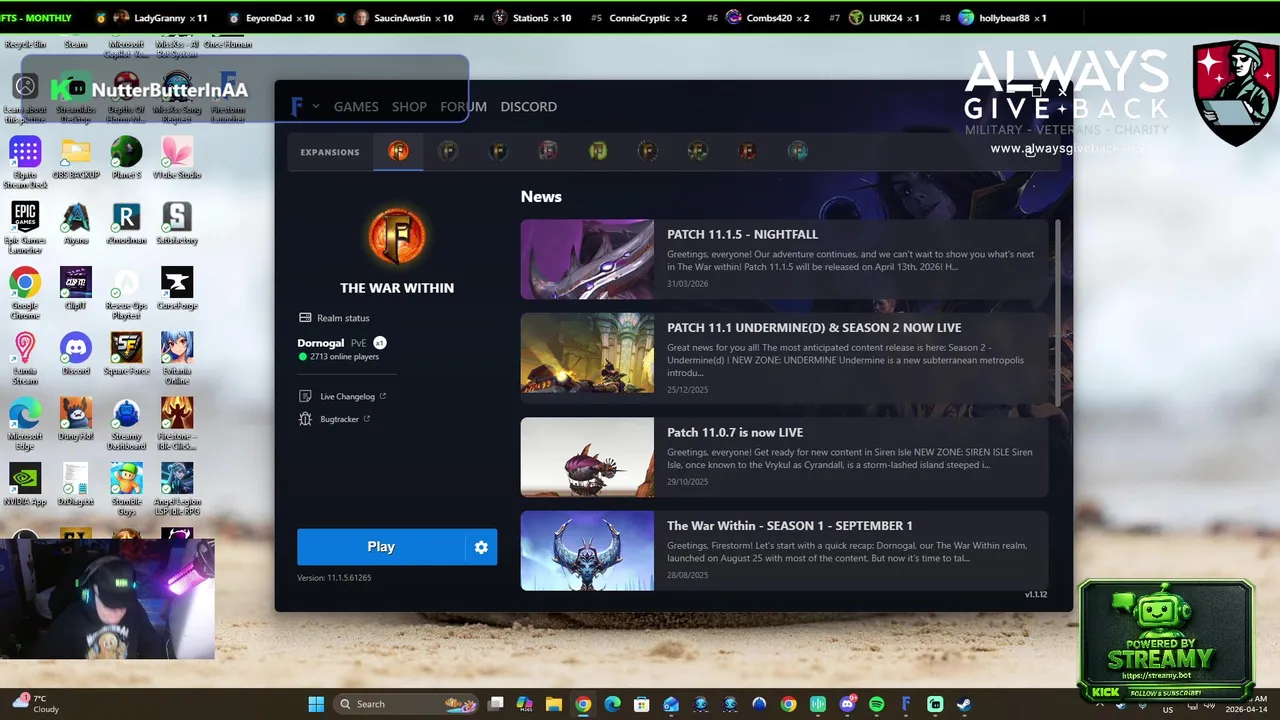Launch Firestone Idle Clicker desktop icon
Viewport: 1280px width, 720px height.
[x=177, y=424]
